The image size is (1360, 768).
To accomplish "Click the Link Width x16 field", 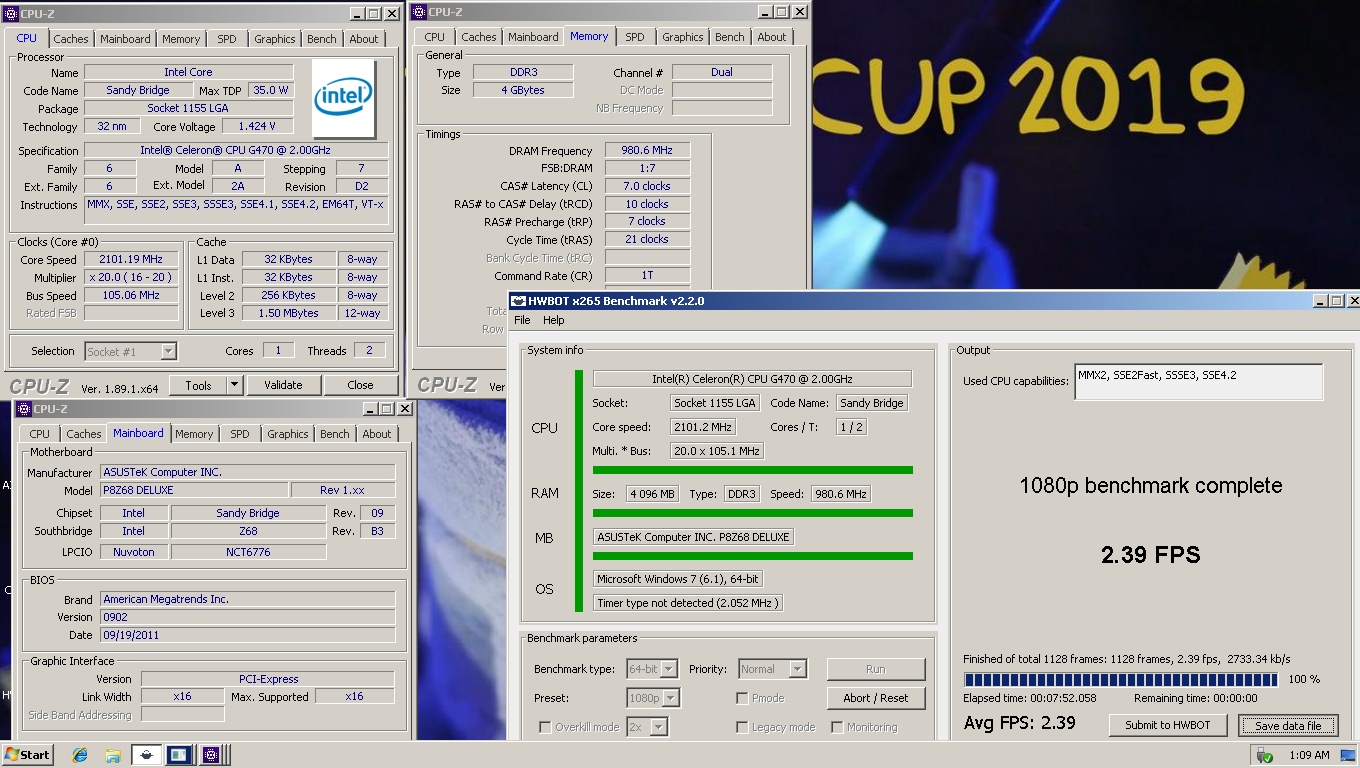I will pos(181,697).
